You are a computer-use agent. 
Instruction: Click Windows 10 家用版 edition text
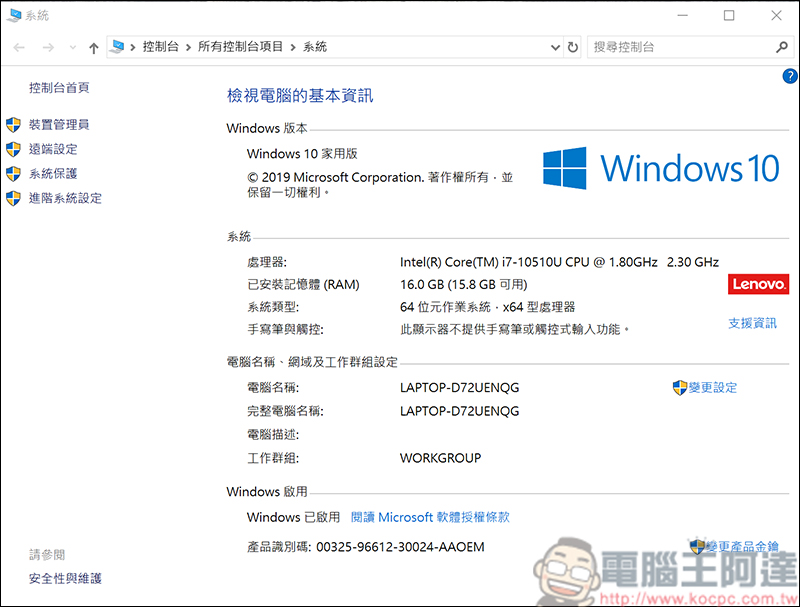[x=302, y=154]
